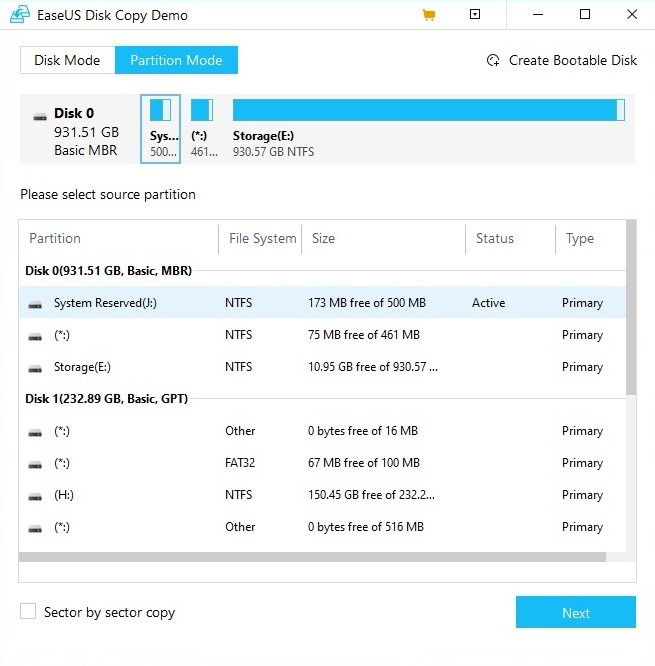The image size is (655, 666).
Task: Click '0 bytes free of 16 MB' cell
Action: point(363,431)
